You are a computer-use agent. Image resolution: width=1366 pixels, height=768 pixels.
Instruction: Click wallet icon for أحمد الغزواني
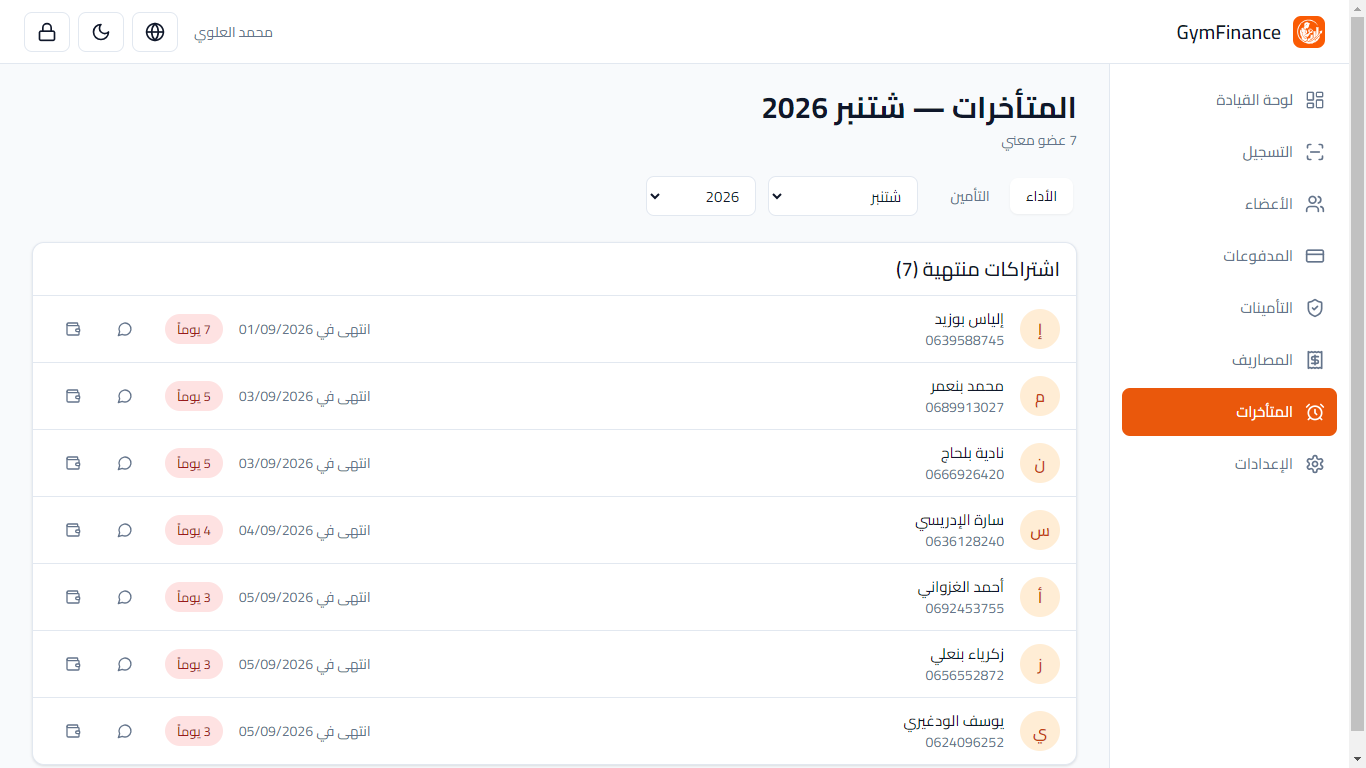click(x=73, y=597)
